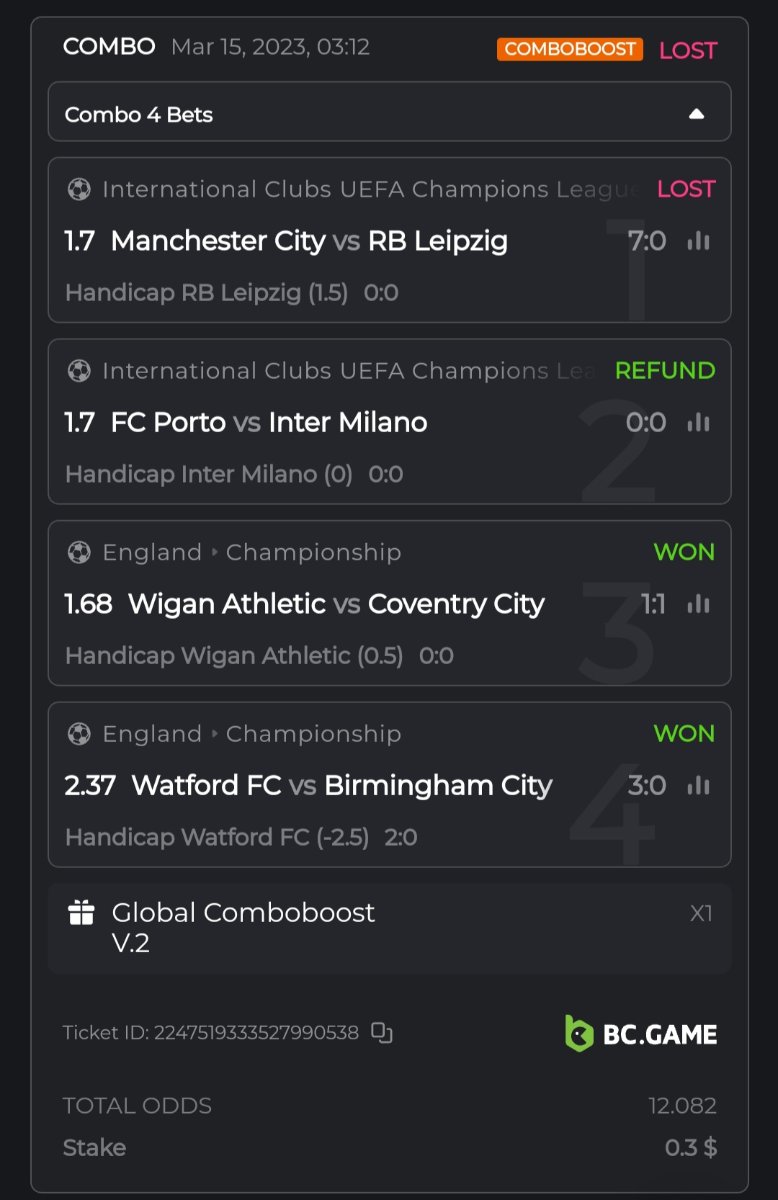Click the Global Comboboost gift icon
This screenshot has width=778, height=1200.
[x=81, y=912]
